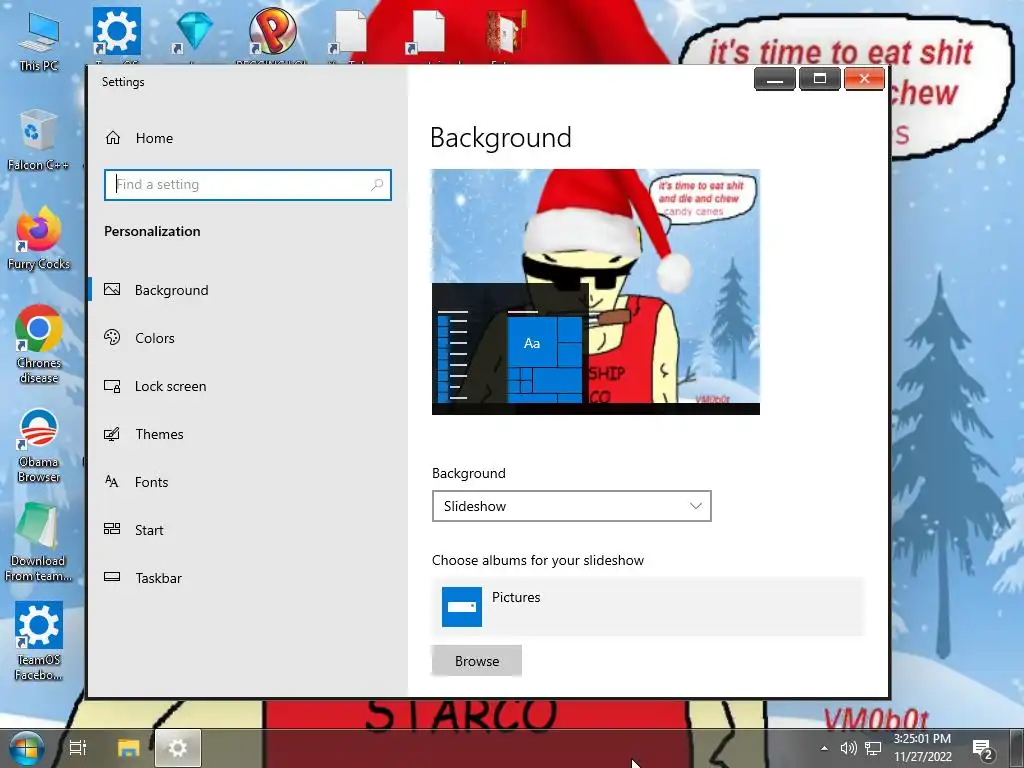The height and width of the screenshot is (768, 1024).
Task: Click the Home house icon
Action: point(113,138)
